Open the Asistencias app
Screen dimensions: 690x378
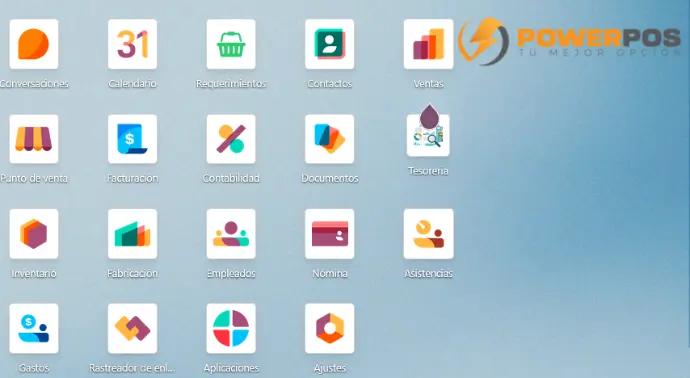[x=428, y=234]
